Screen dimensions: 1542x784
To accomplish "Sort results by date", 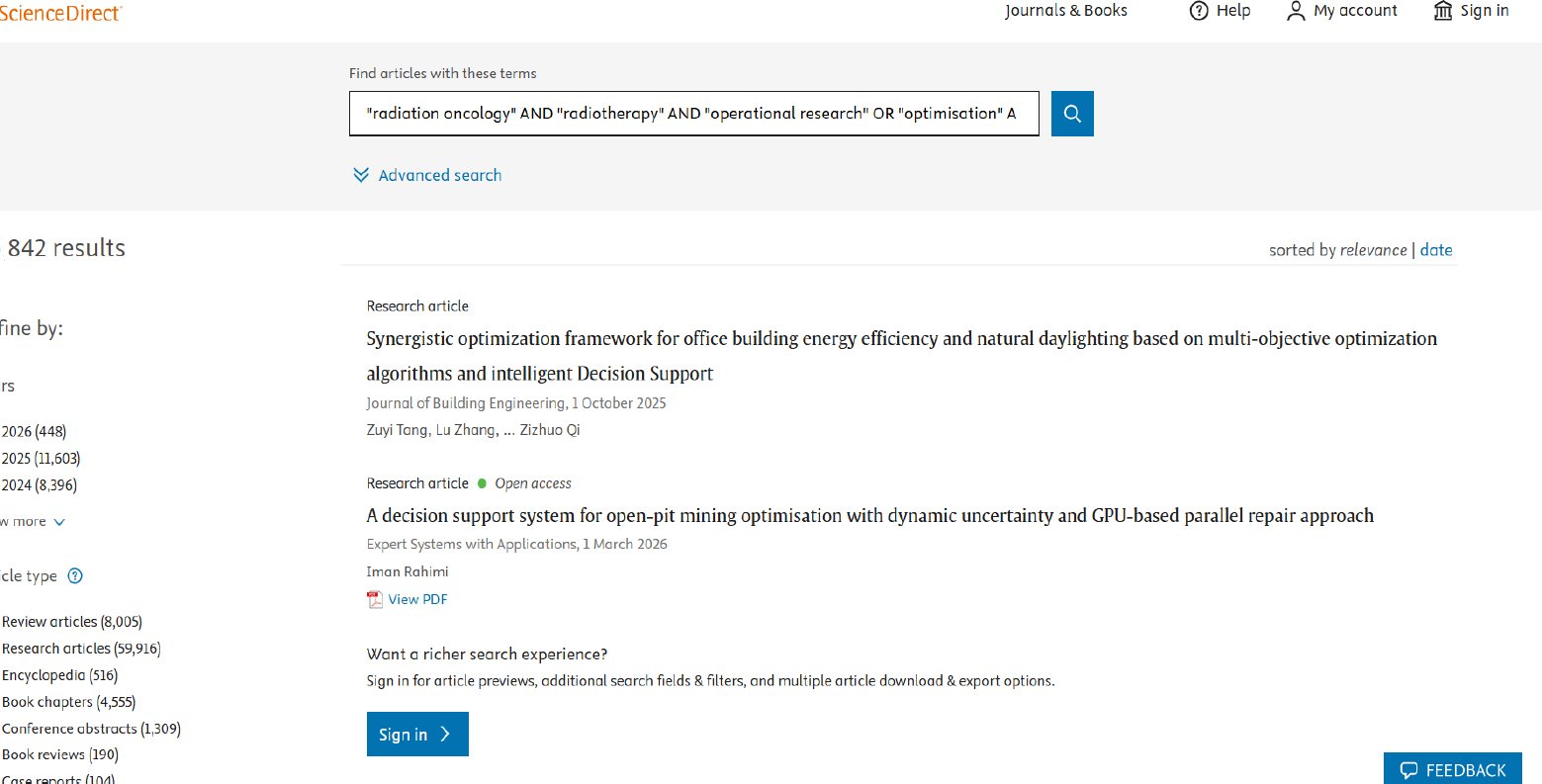I will [x=1436, y=250].
